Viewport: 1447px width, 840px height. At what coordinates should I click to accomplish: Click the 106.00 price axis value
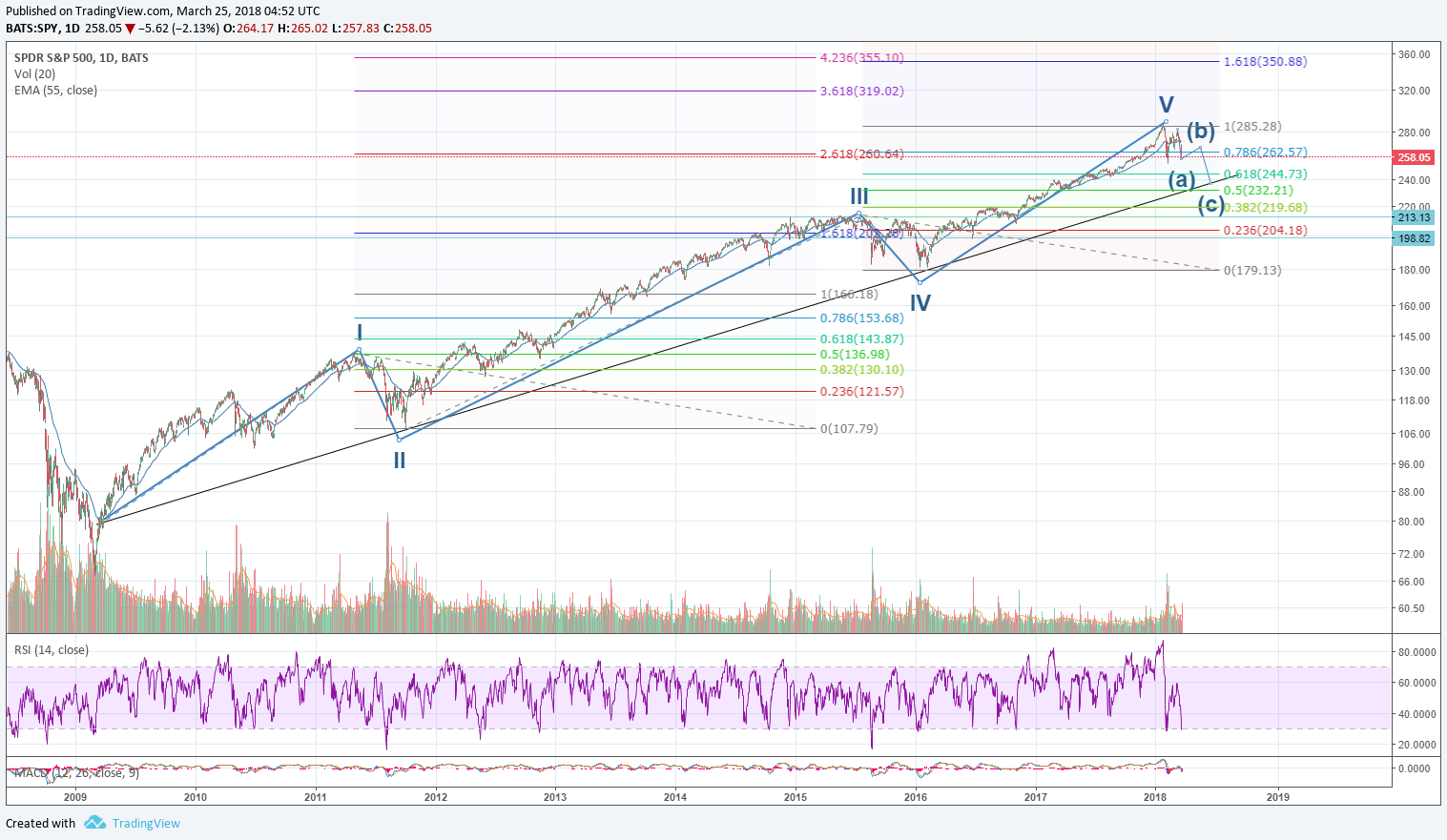1414,435
